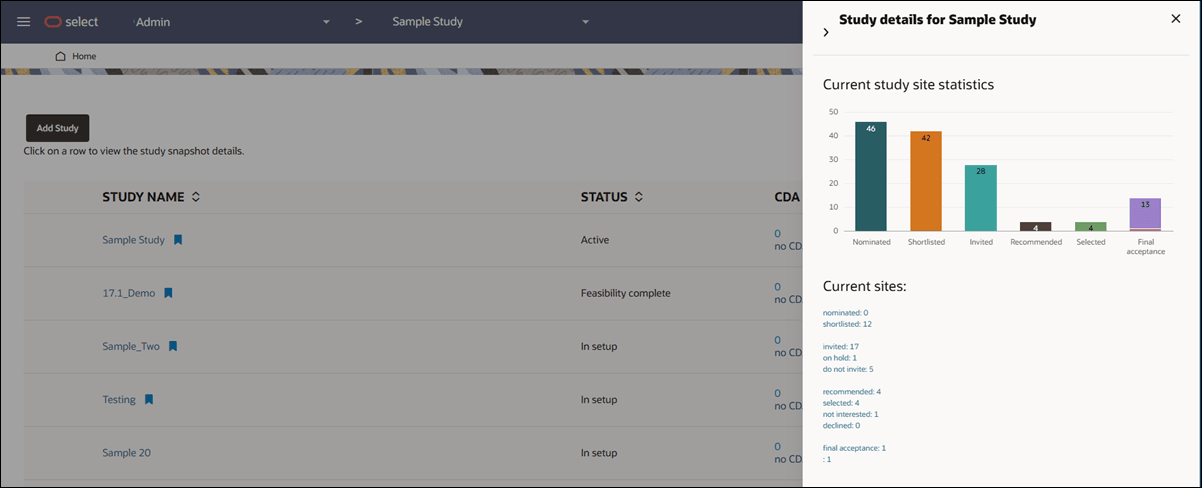The image size is (1202, 488).
Task: Click the Add Study button
Action: click(x=58, y=128)
